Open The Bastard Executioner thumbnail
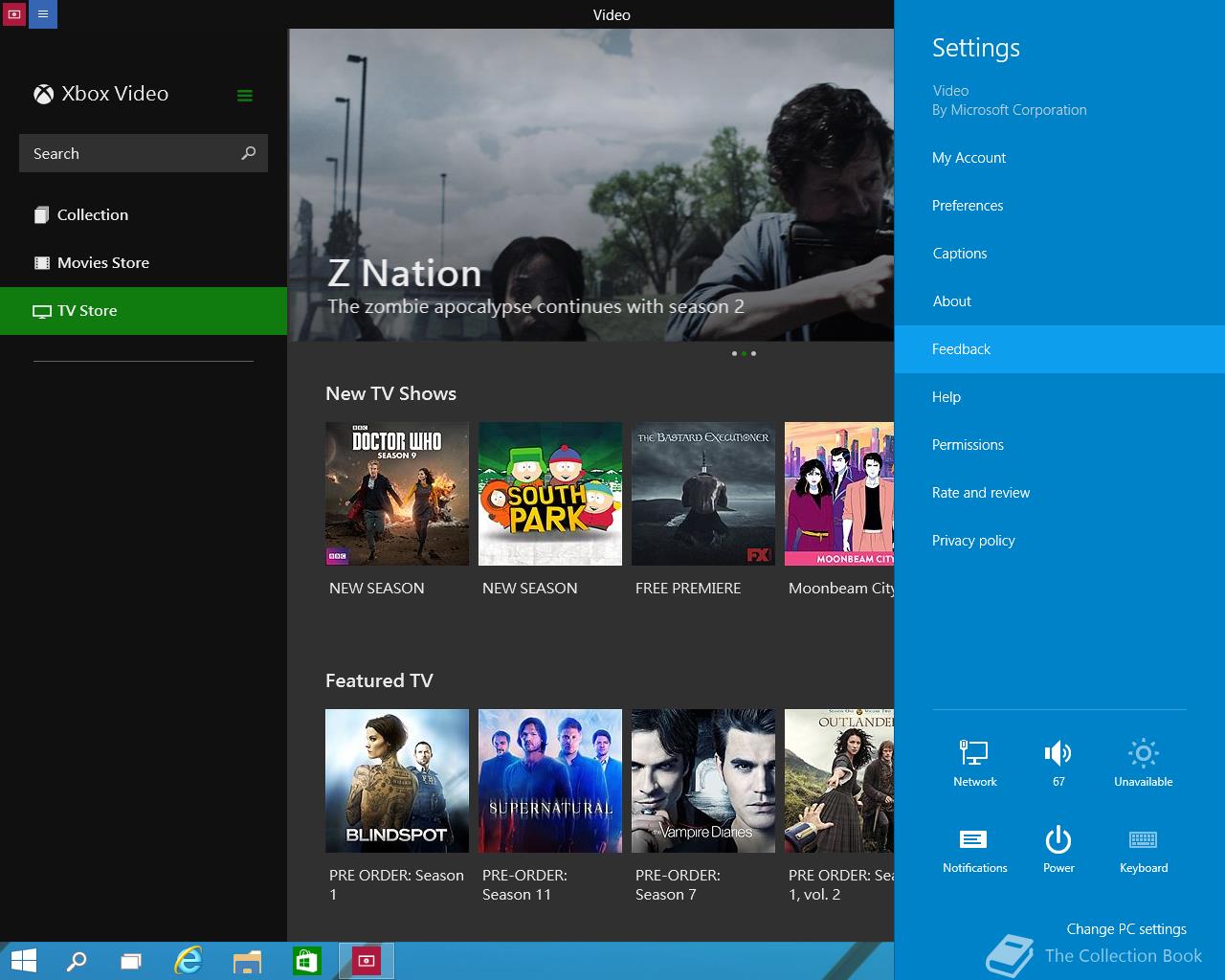This screenshot has width=1225, height=980. point(703,494)
